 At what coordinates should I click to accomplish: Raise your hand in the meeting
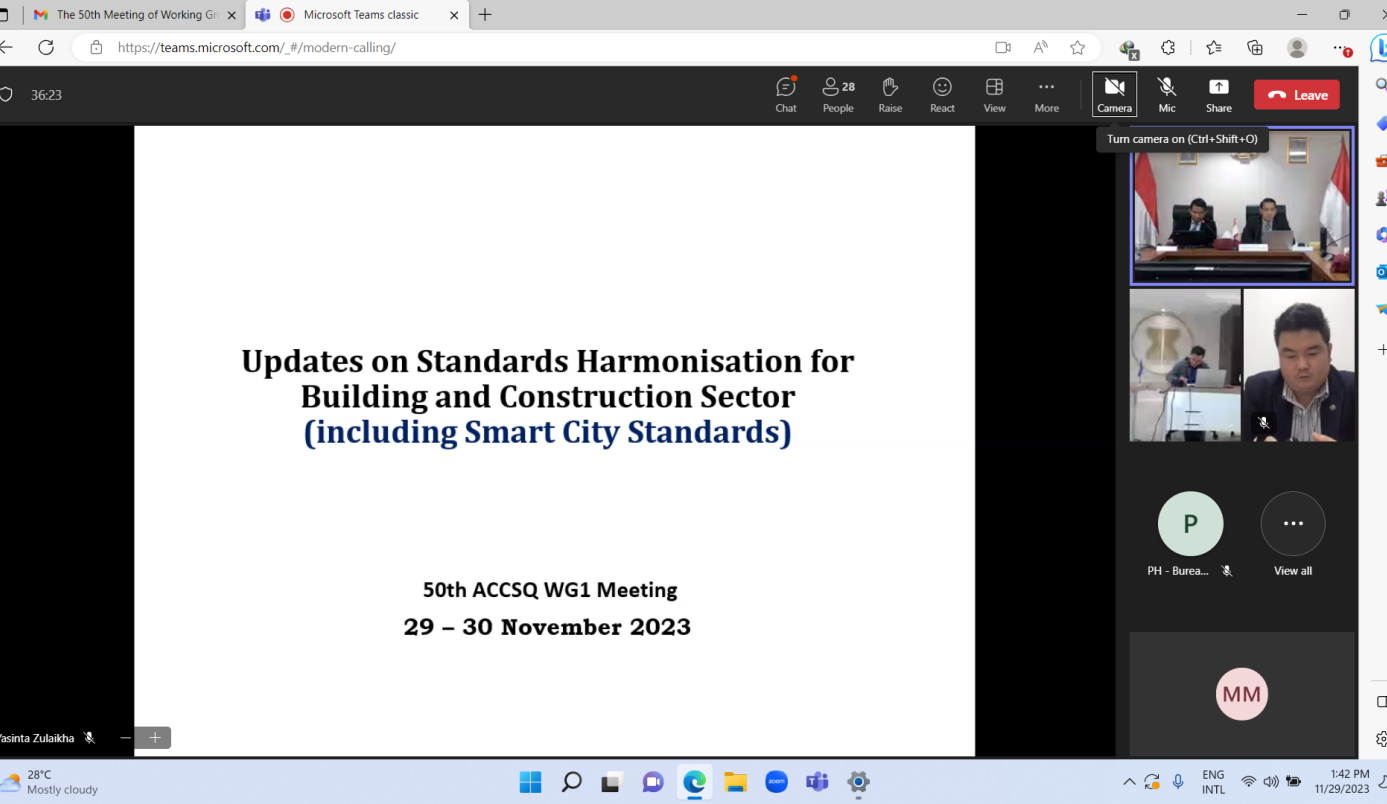(890, 95)
